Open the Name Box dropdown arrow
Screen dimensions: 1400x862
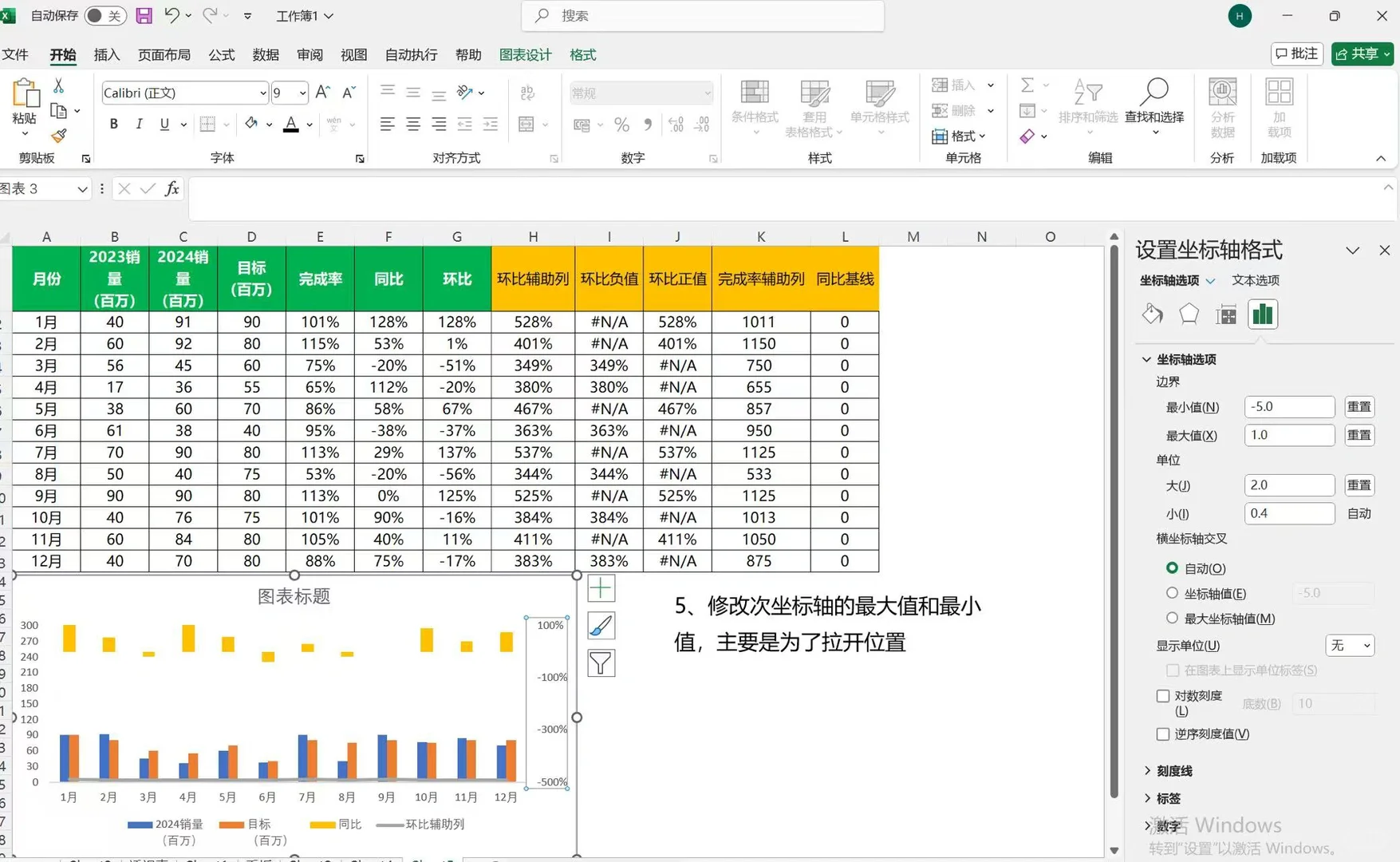click(x=81, y=189)
